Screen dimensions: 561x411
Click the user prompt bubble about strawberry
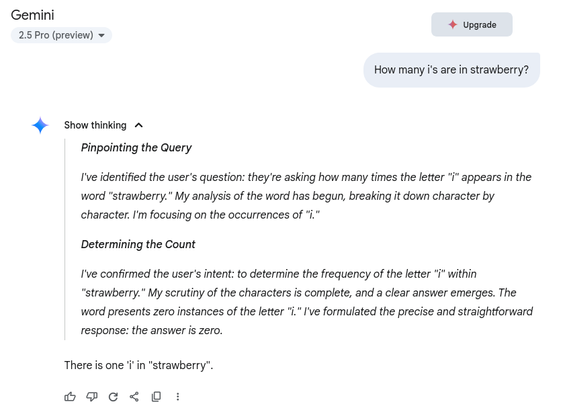[x=452, y=70]
